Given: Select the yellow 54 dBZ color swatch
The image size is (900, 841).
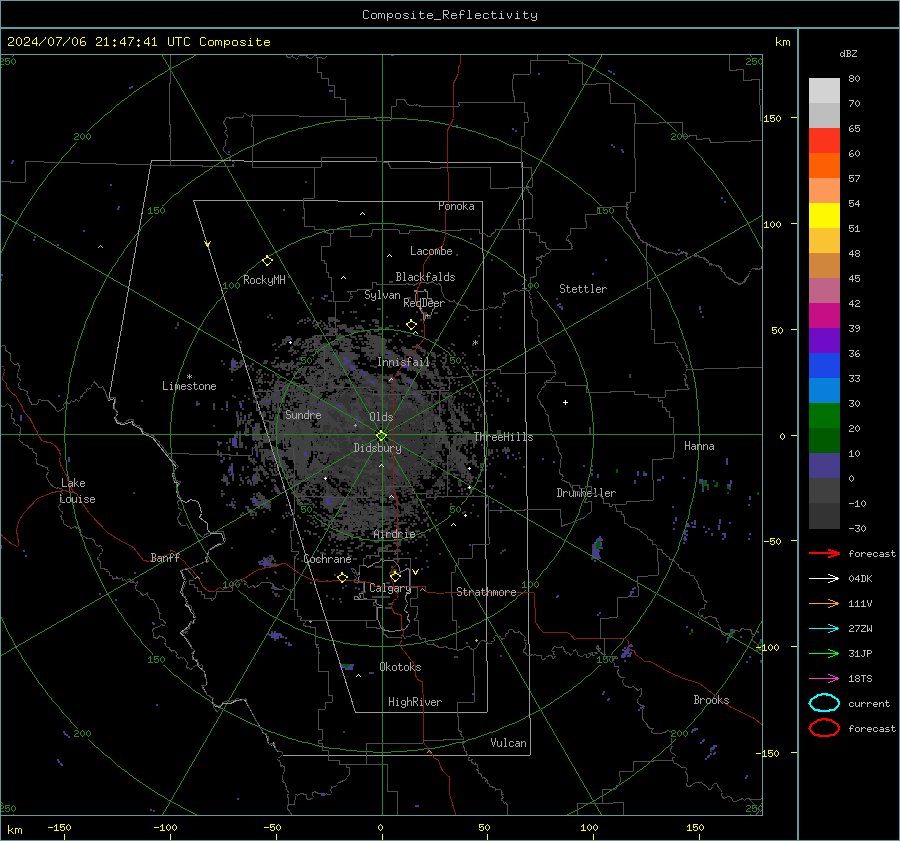Looking at the screenshot, I should (x=824, y=215).
